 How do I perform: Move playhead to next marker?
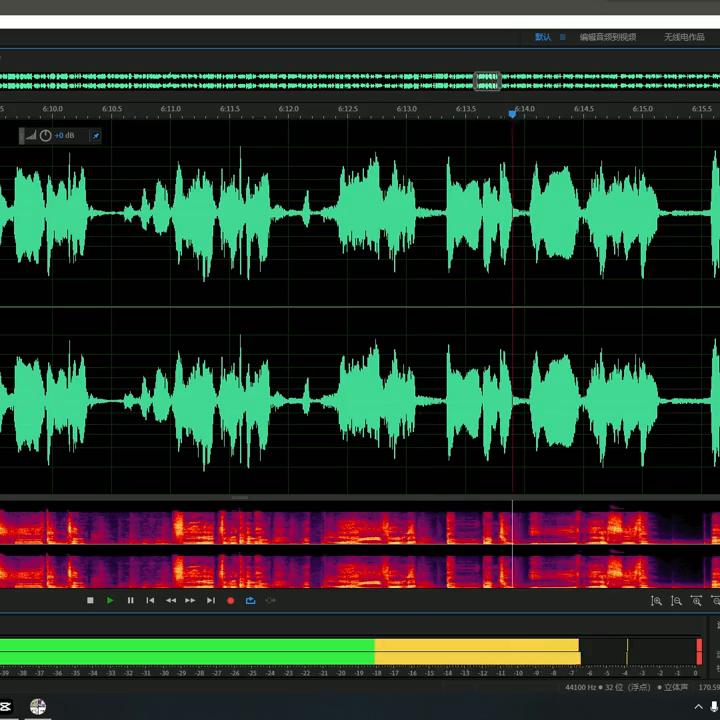pyautogui.click(x=210, y=600)
